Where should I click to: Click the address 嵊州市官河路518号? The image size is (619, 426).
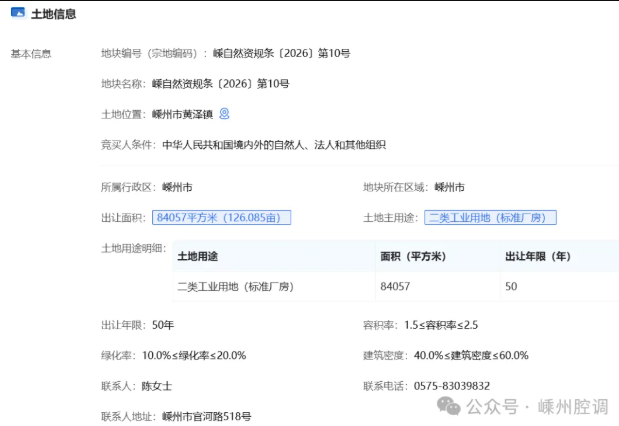pos(206,415)
